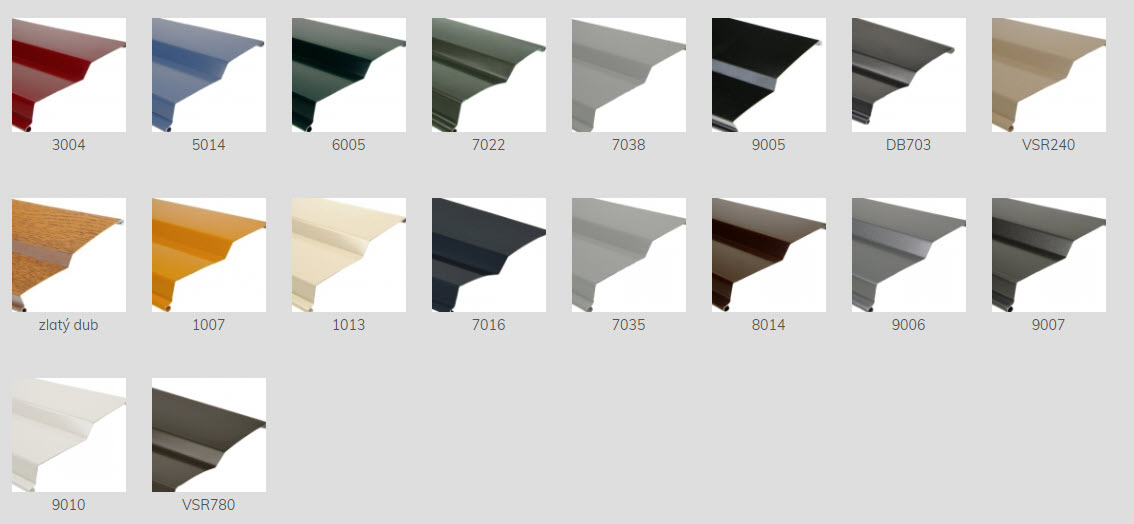Image resolution: width=1134 pixels, height=524 pixels.
Task: Select the anthracite 7016 swatch
Action: 489,255
